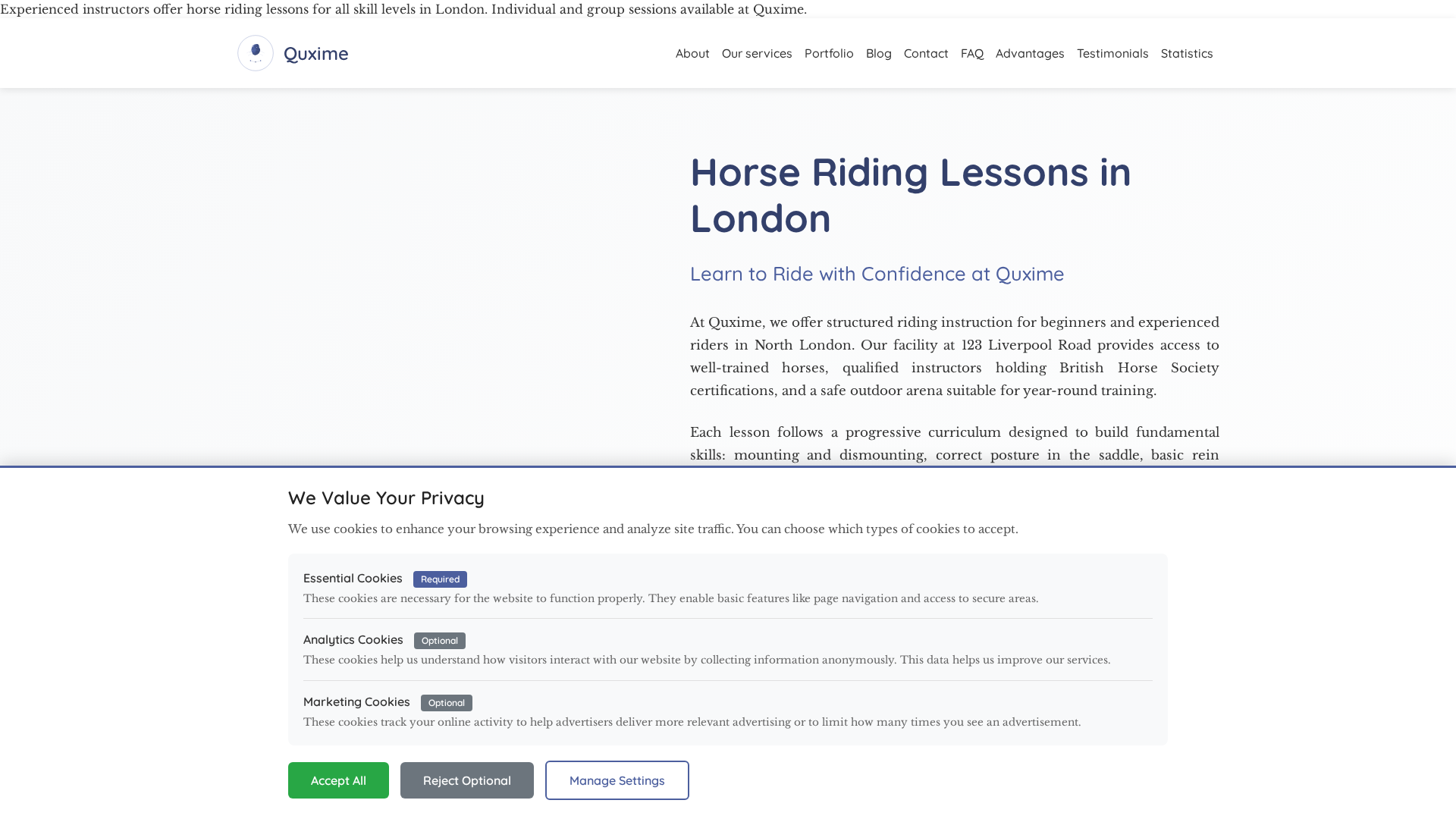Click the paragraph mentioning 123 Liverpool Road

pos(955,356)
